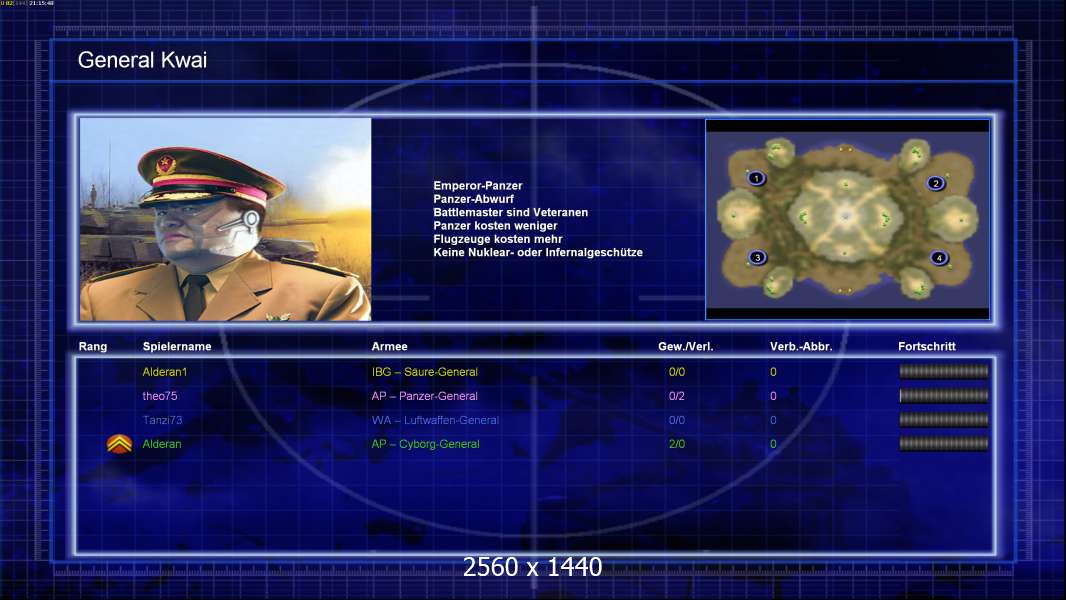
Task: Click start position 2 marker on map
Action: click(936, 183)
